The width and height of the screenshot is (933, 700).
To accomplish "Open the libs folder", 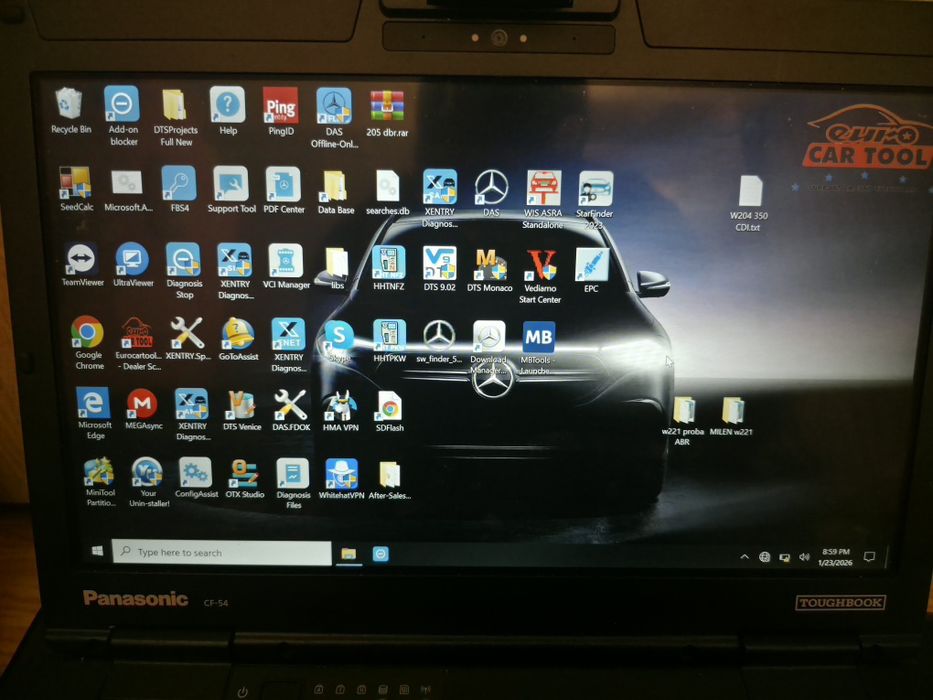I will coord(336,263).
